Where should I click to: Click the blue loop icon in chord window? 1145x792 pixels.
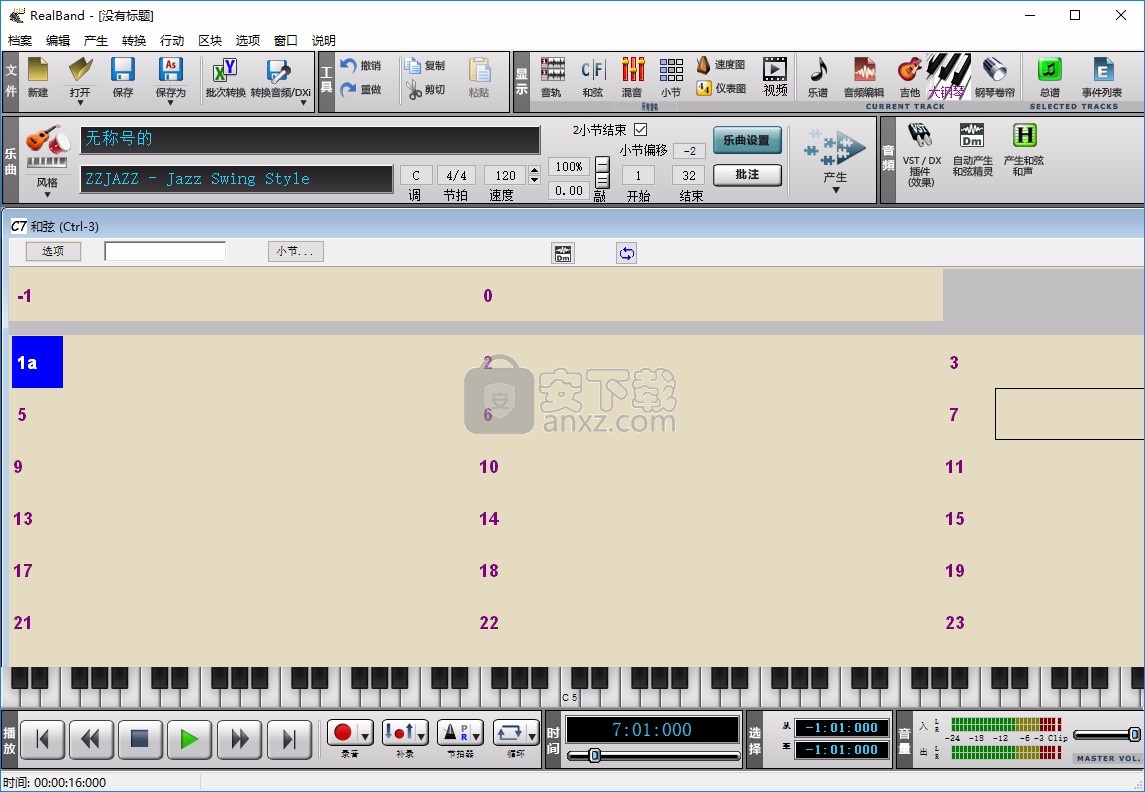(626, 253)
